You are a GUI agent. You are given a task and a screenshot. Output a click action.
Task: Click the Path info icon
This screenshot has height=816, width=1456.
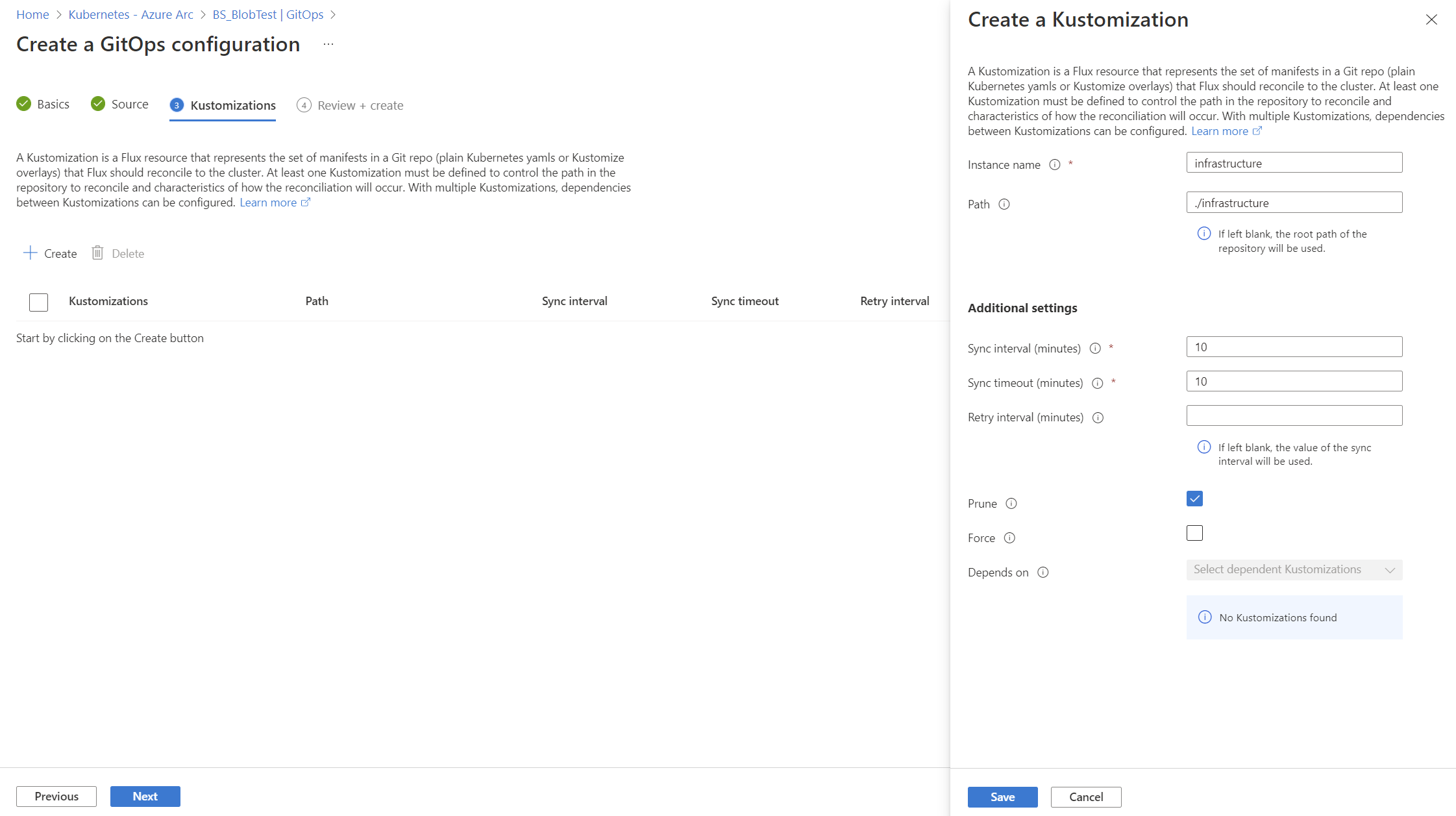pos(1004,204)
